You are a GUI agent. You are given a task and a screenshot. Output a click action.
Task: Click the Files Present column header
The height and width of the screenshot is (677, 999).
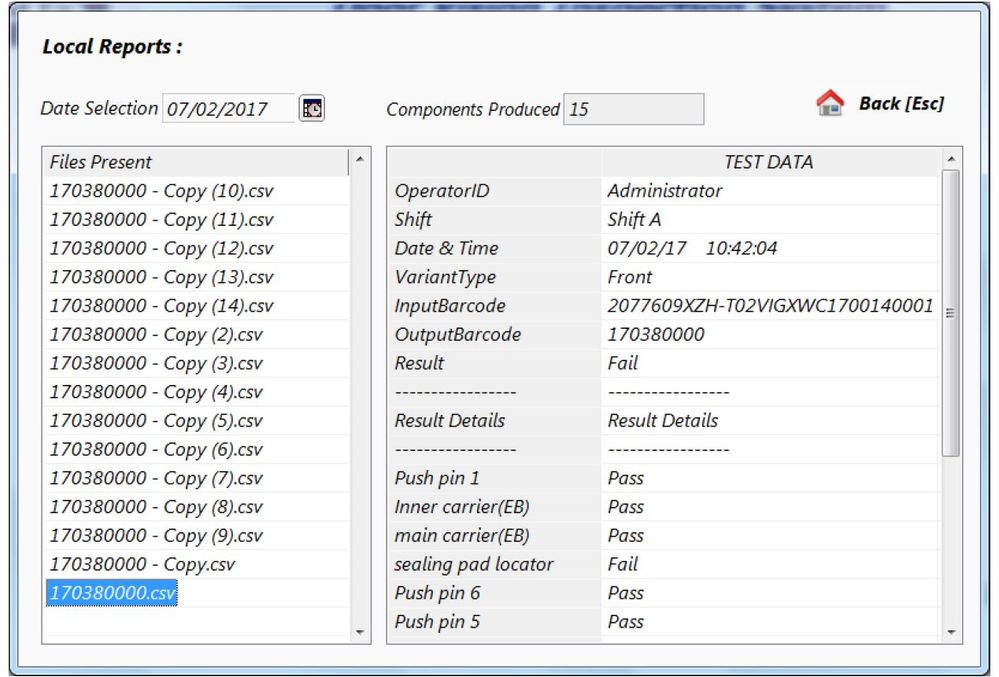click(x=196, y=162)
